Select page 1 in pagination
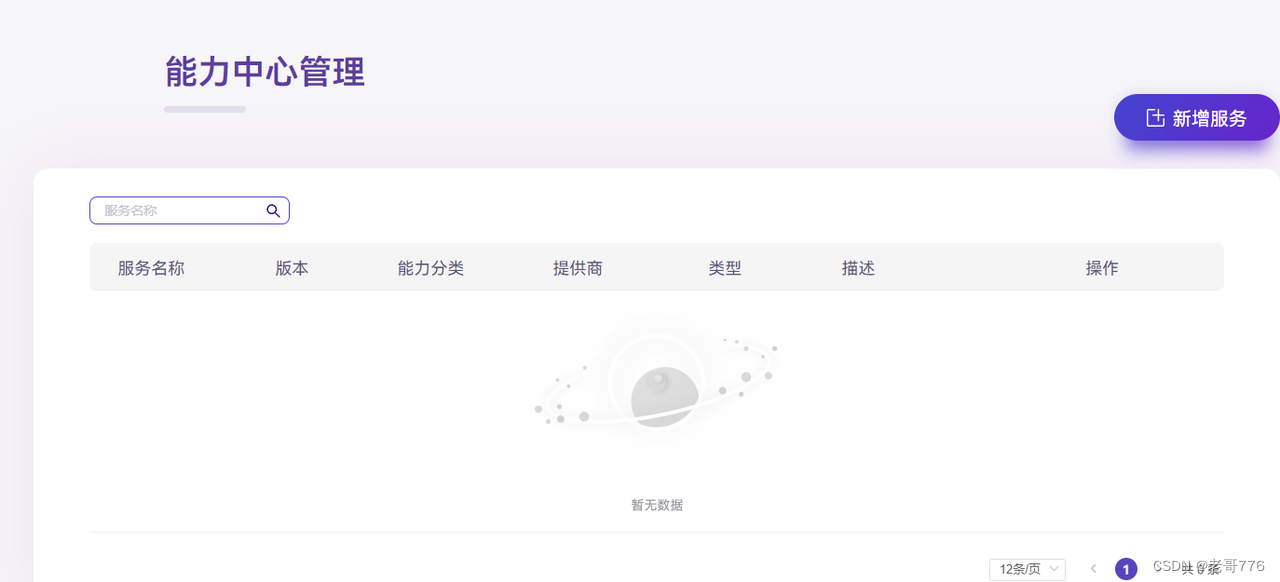Image resolution: width=1280 pixels, height=582 pixels. pos(1126,570)
